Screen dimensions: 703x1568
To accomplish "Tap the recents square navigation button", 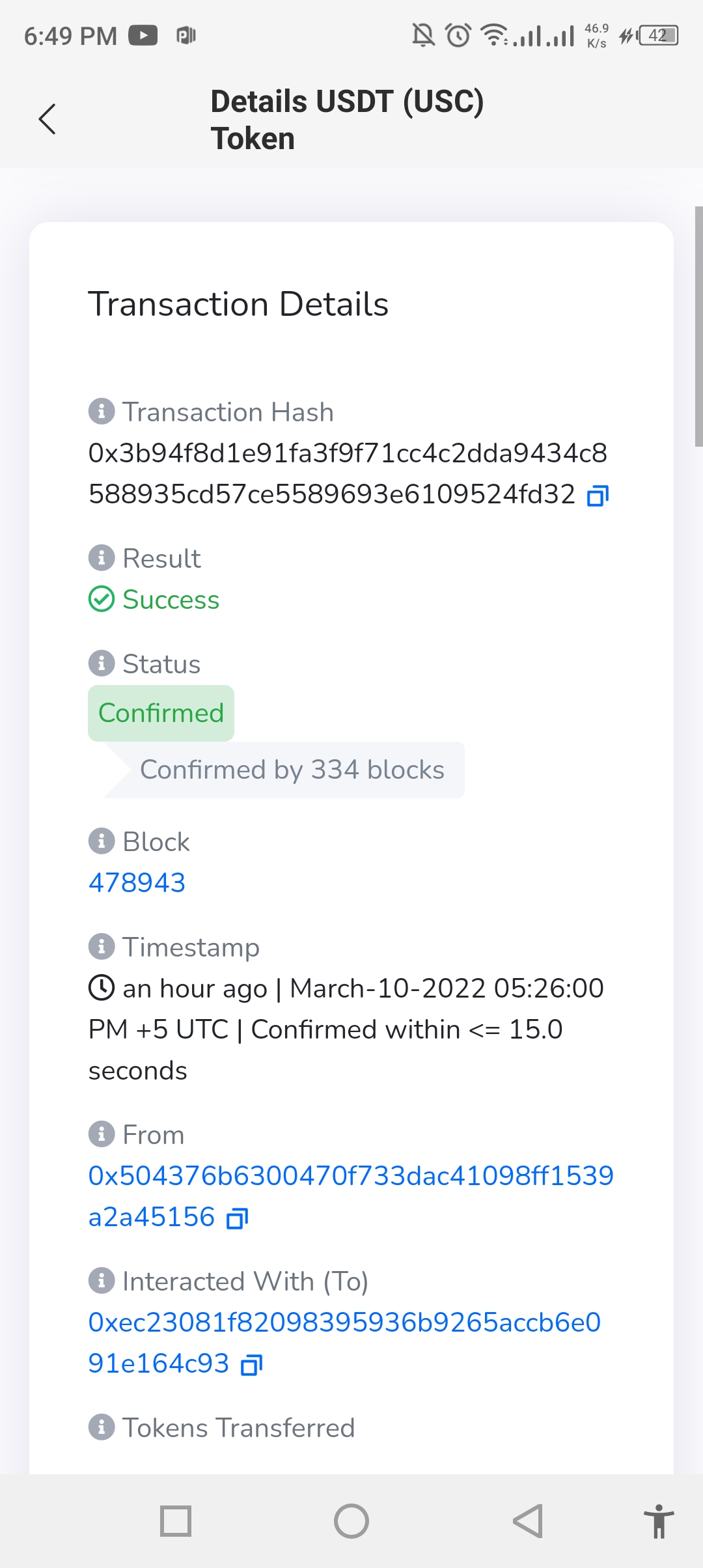I will click(x=177, y=1522).
